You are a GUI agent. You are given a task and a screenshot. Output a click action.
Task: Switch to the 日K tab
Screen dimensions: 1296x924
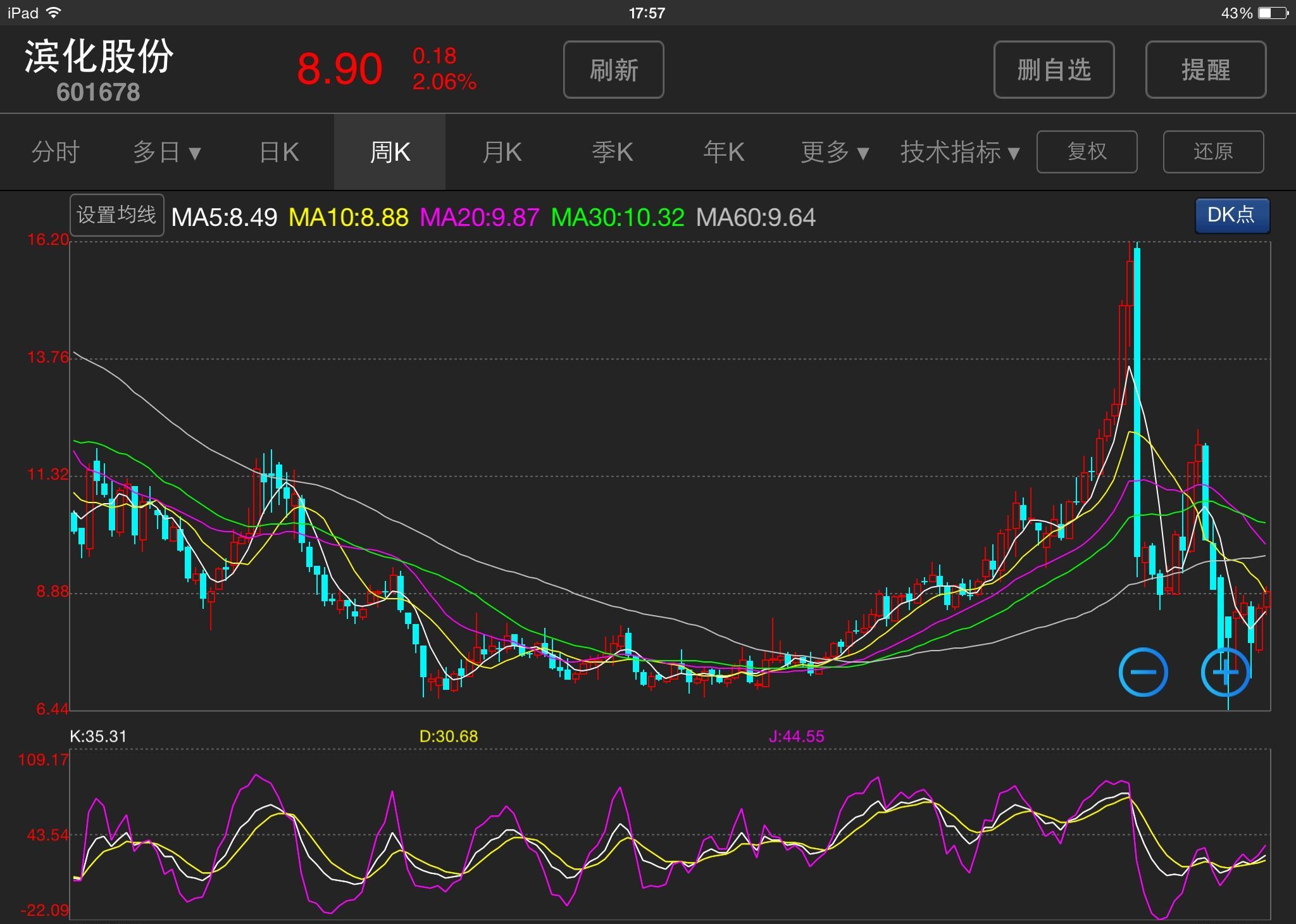click(x=279, y=153)
